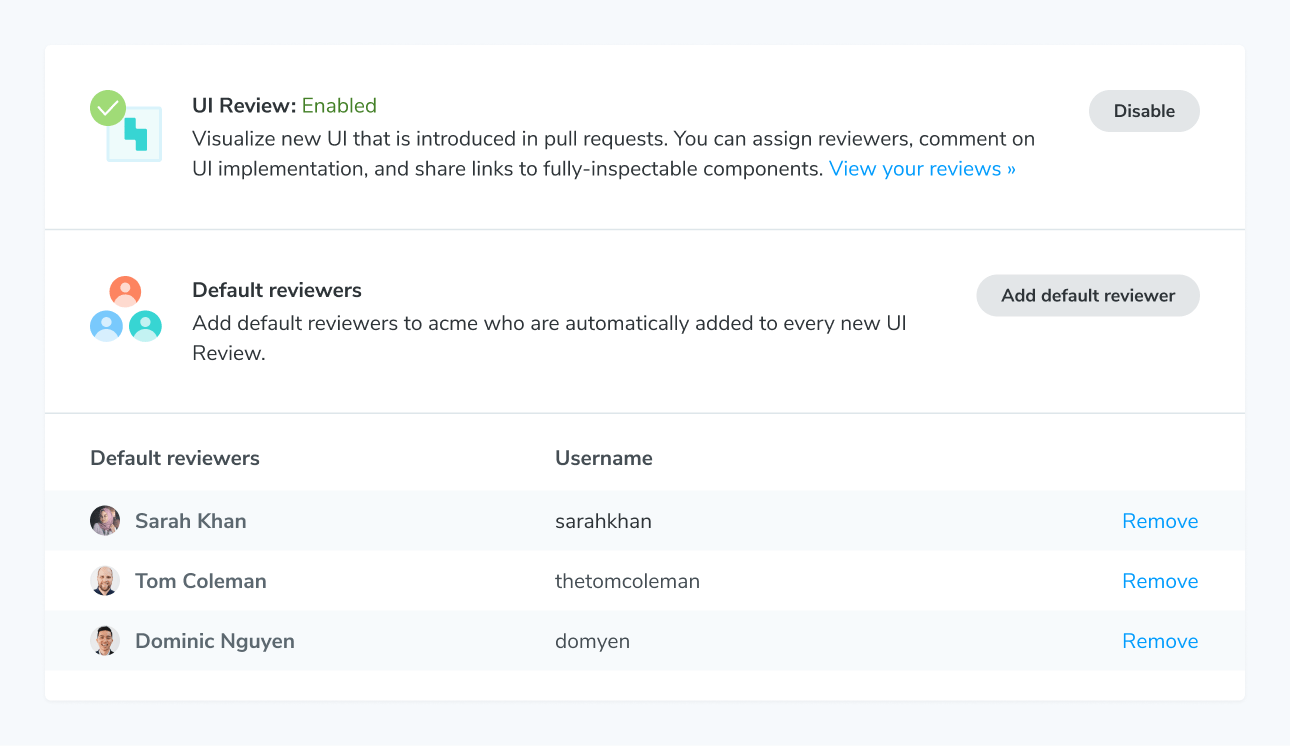Select Sarah Khan's name in the table
This screenshot has width=1290, height=746.
(x=190, y=520)
